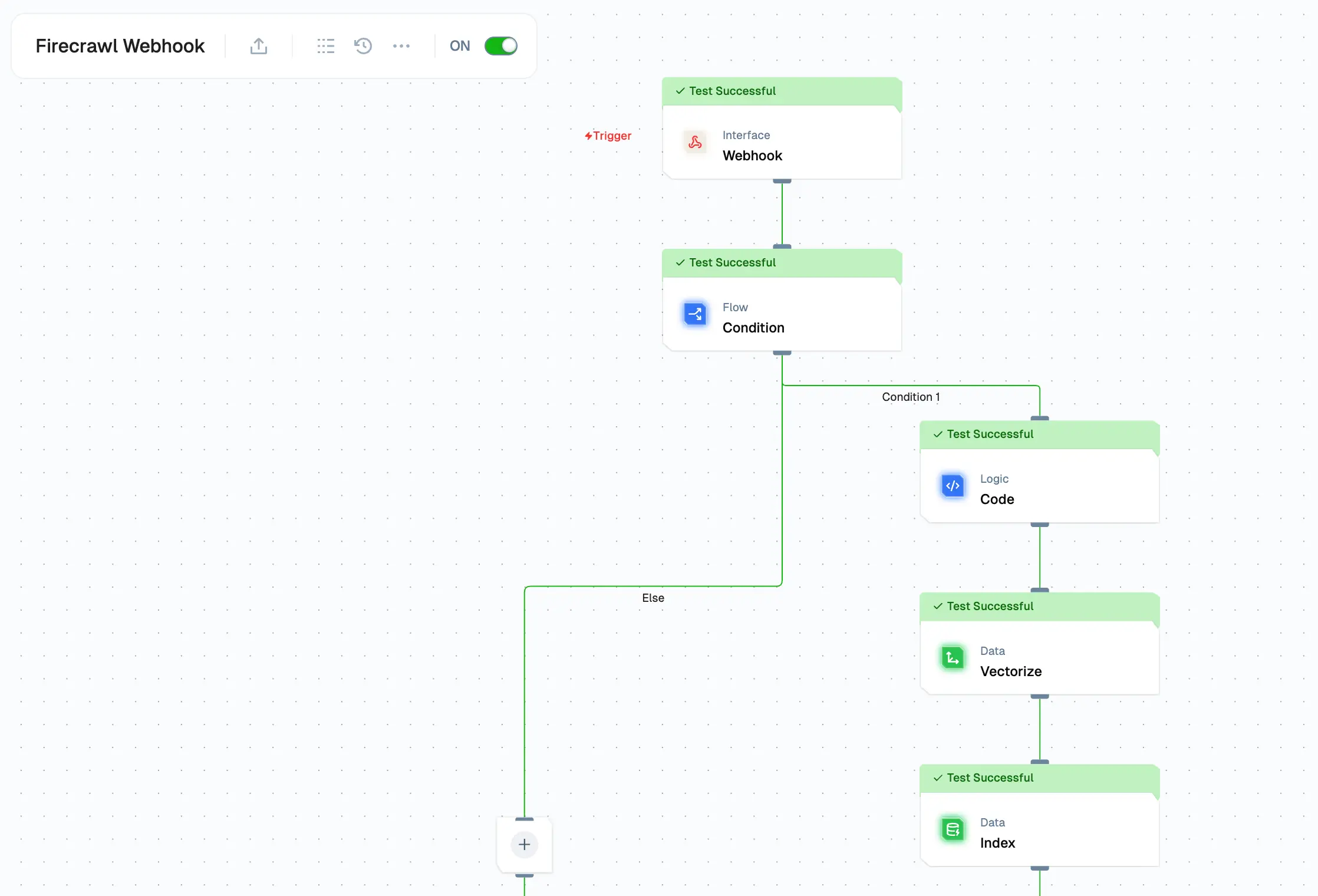This screenshot has width=1318, height=896.
Task: Click the red Webhook node icon
Action: 696,142
